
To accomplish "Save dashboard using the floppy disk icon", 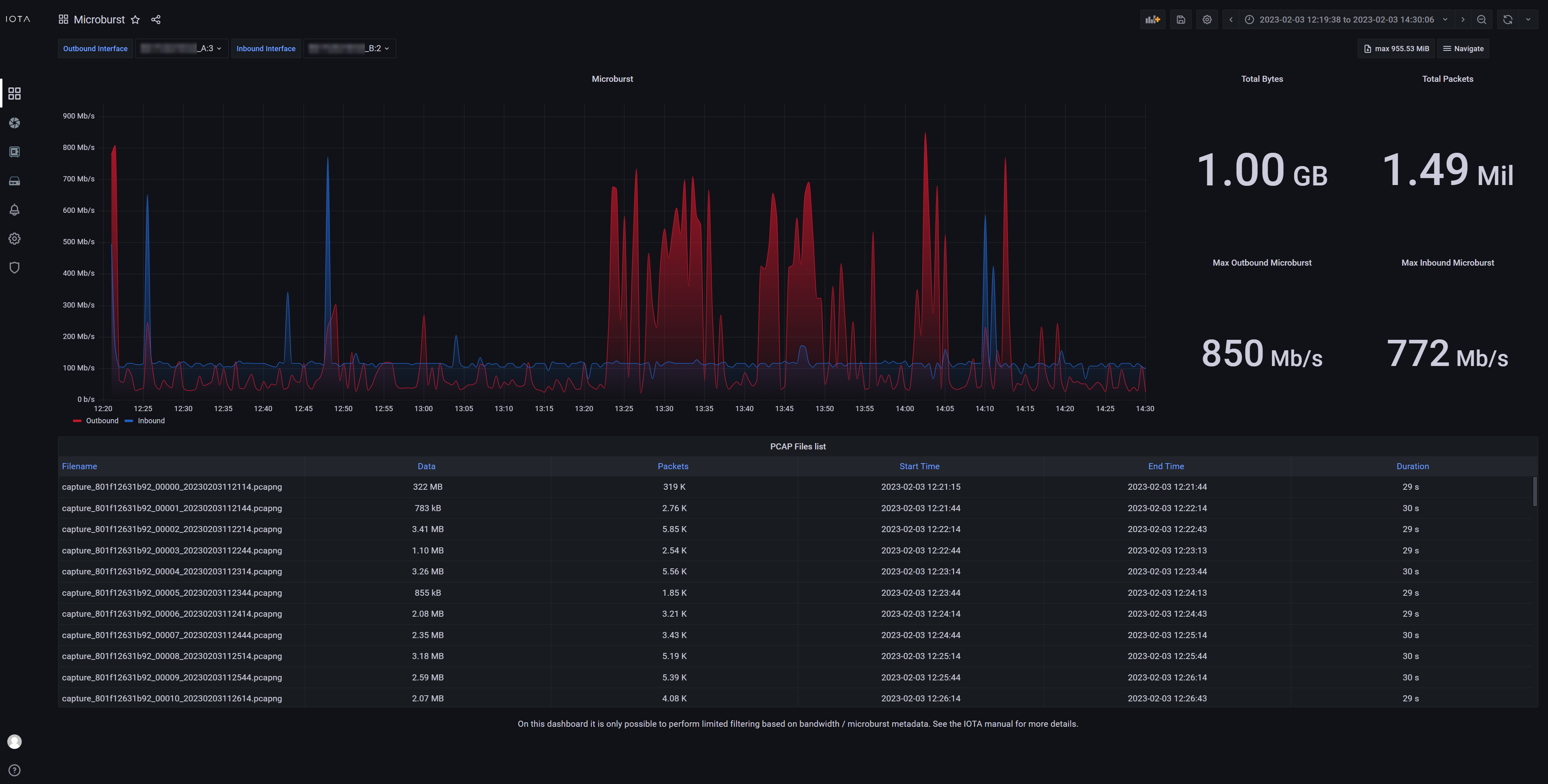I will click(x=1180, y=20).
